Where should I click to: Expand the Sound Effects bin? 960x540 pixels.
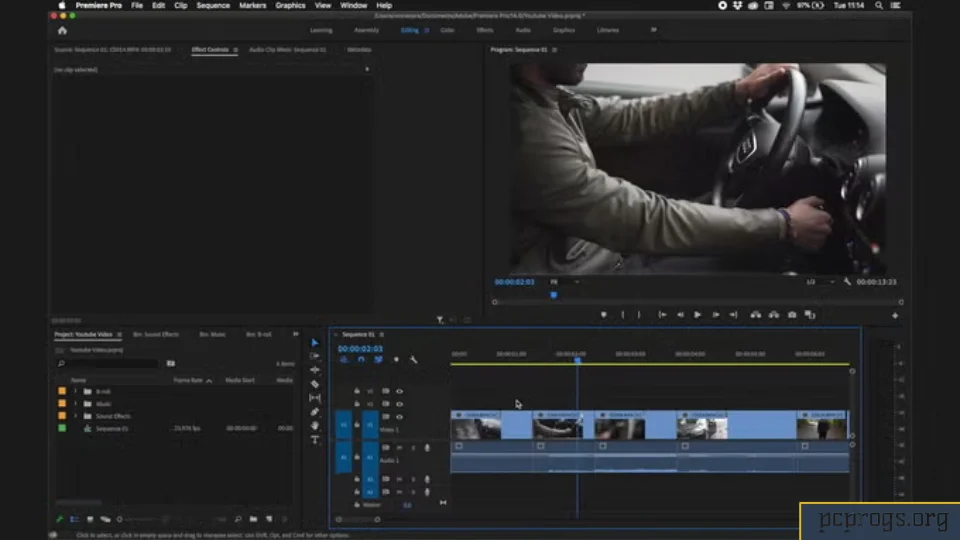coord(76,416)
